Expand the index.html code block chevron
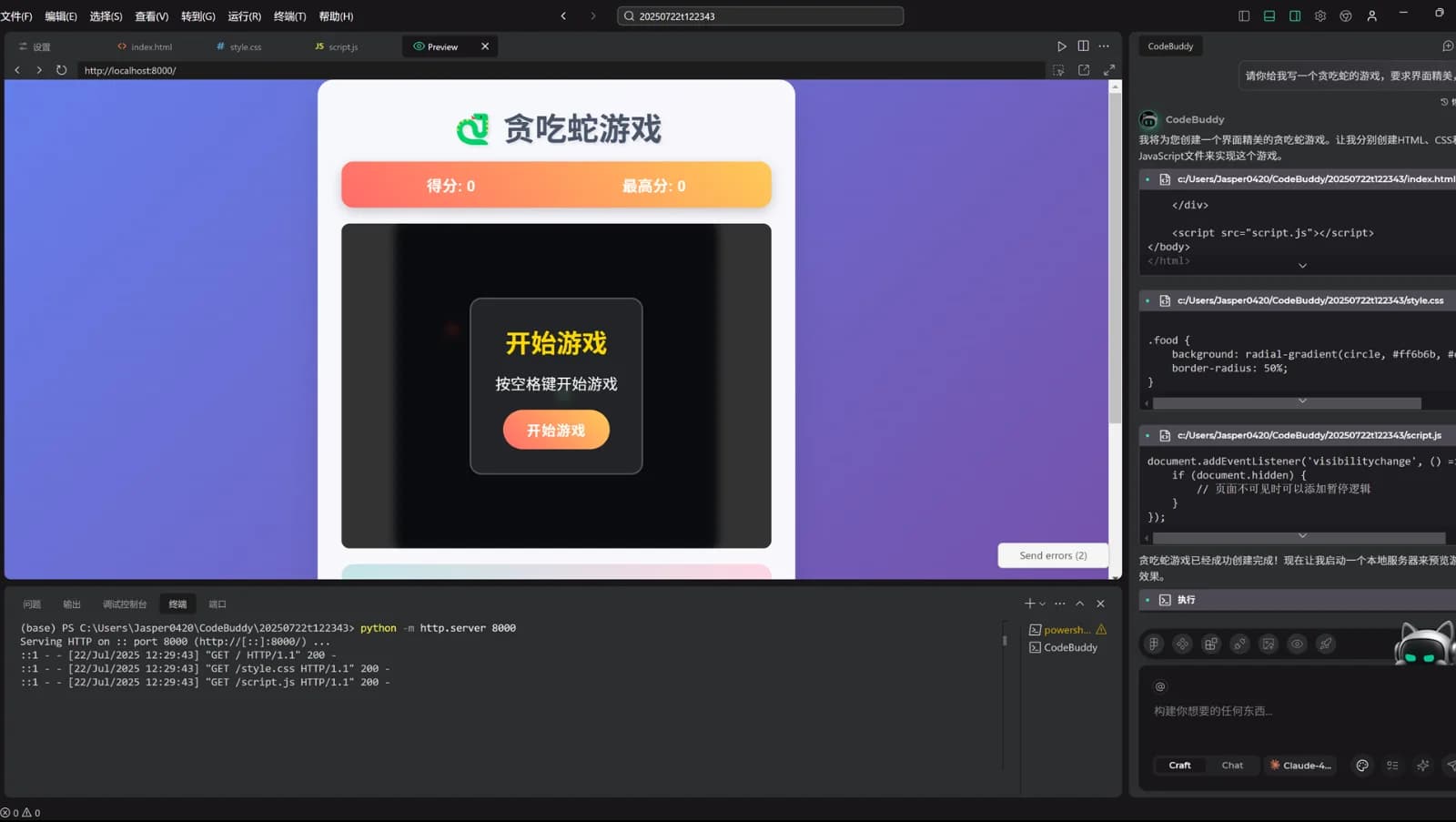This screenshot has width=1456, height=822. (x=1302, y=266)
